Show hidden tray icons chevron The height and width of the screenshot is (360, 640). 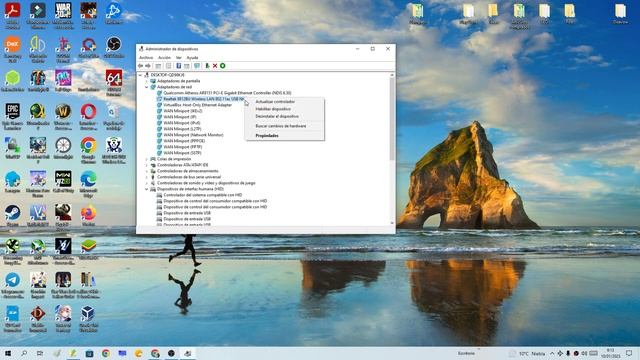(x=552, y=353)
